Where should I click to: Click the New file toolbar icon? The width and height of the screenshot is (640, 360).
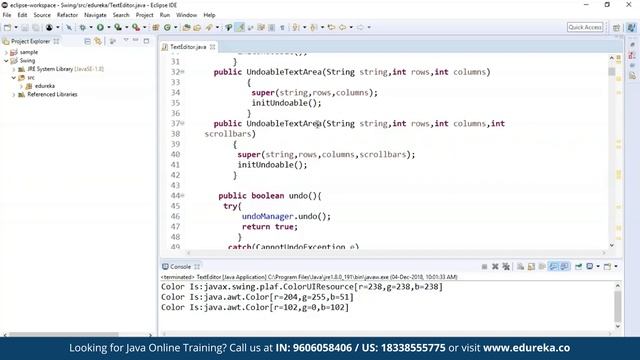[x=7, y=27]
